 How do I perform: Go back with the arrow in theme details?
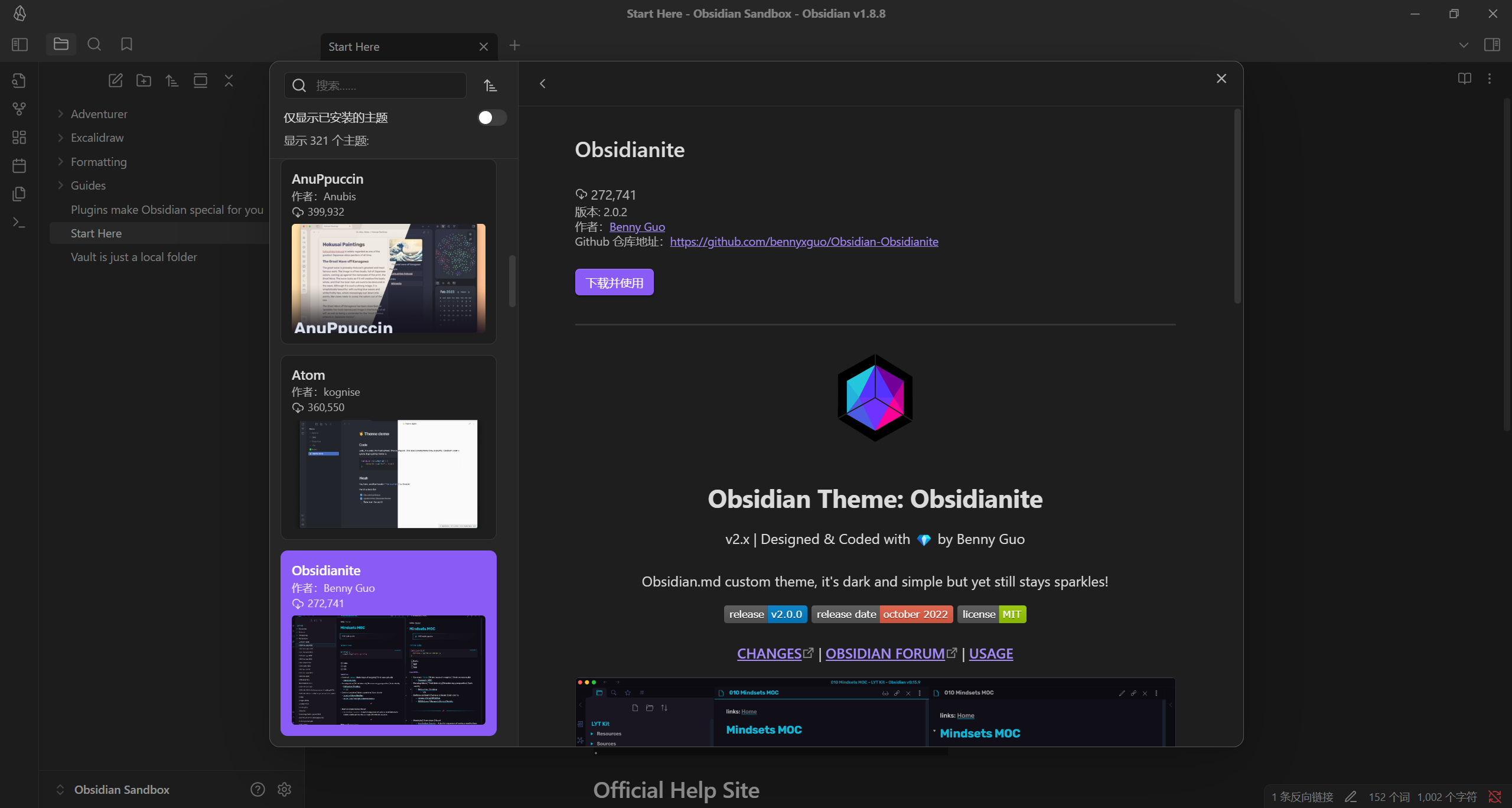[542, 84]
